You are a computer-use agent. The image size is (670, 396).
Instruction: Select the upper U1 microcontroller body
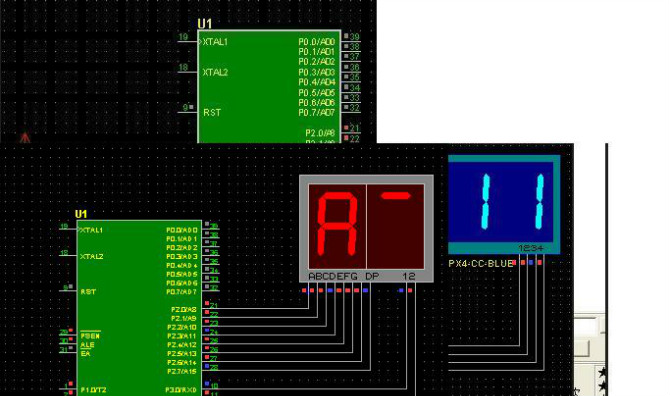(x=269, y=86)
